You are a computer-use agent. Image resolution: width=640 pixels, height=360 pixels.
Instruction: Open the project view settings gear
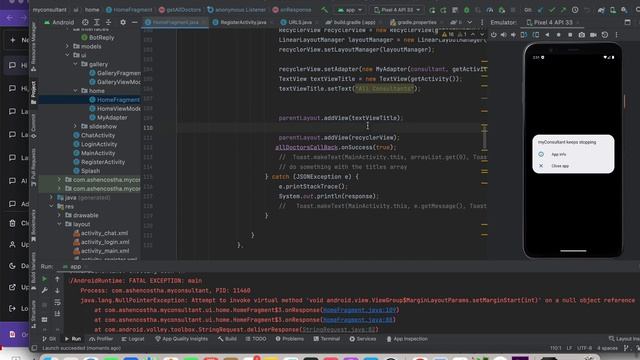tap(123, 22)
